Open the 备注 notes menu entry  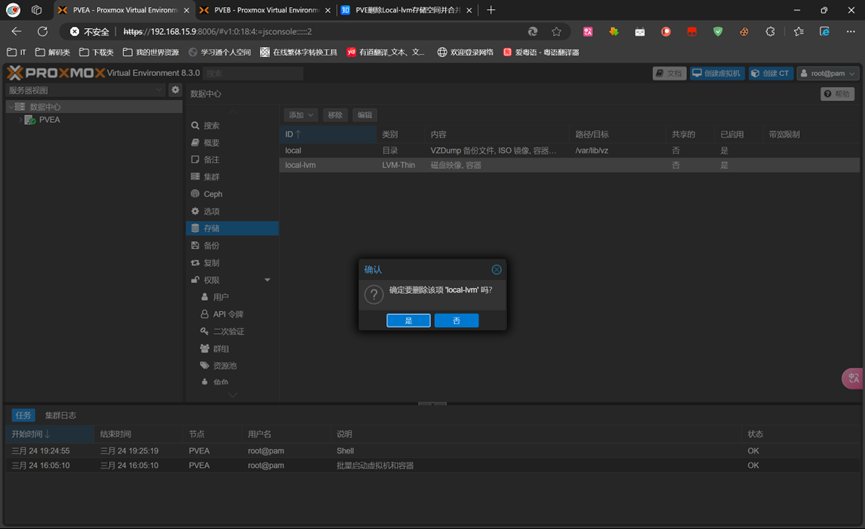coord(232,160)
